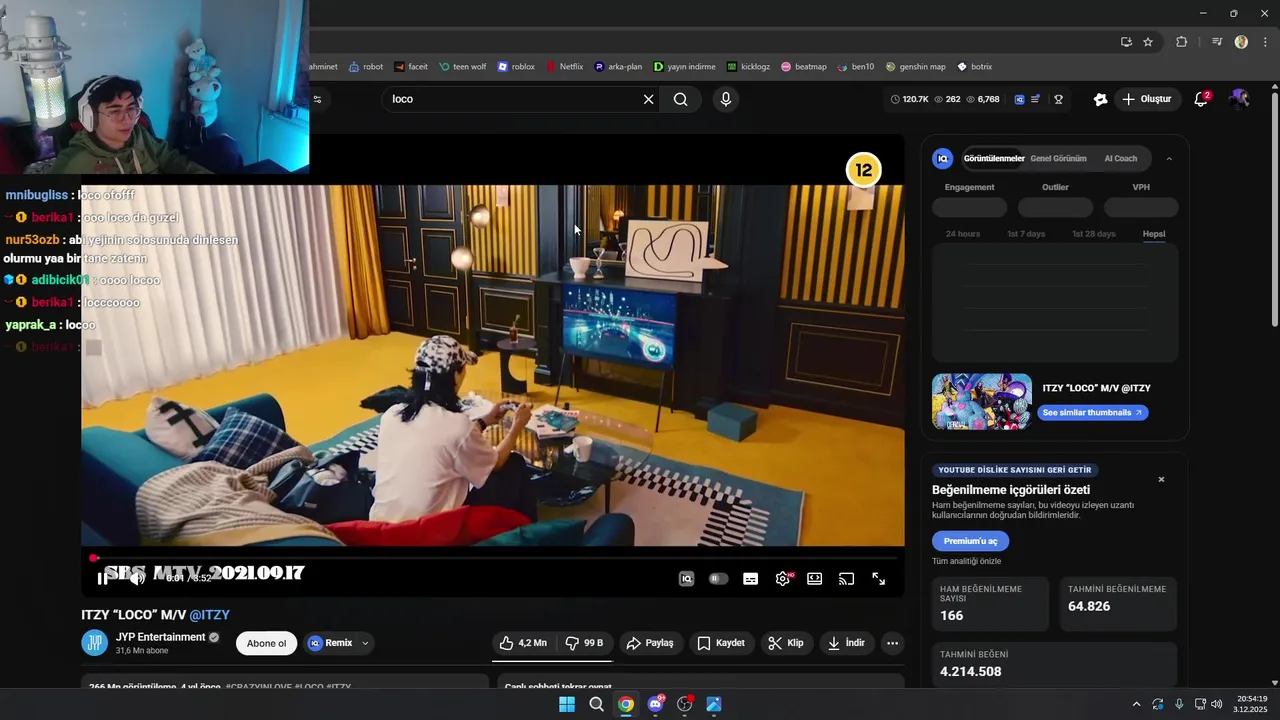Open more actions three-dot menu

click(893, 643)
